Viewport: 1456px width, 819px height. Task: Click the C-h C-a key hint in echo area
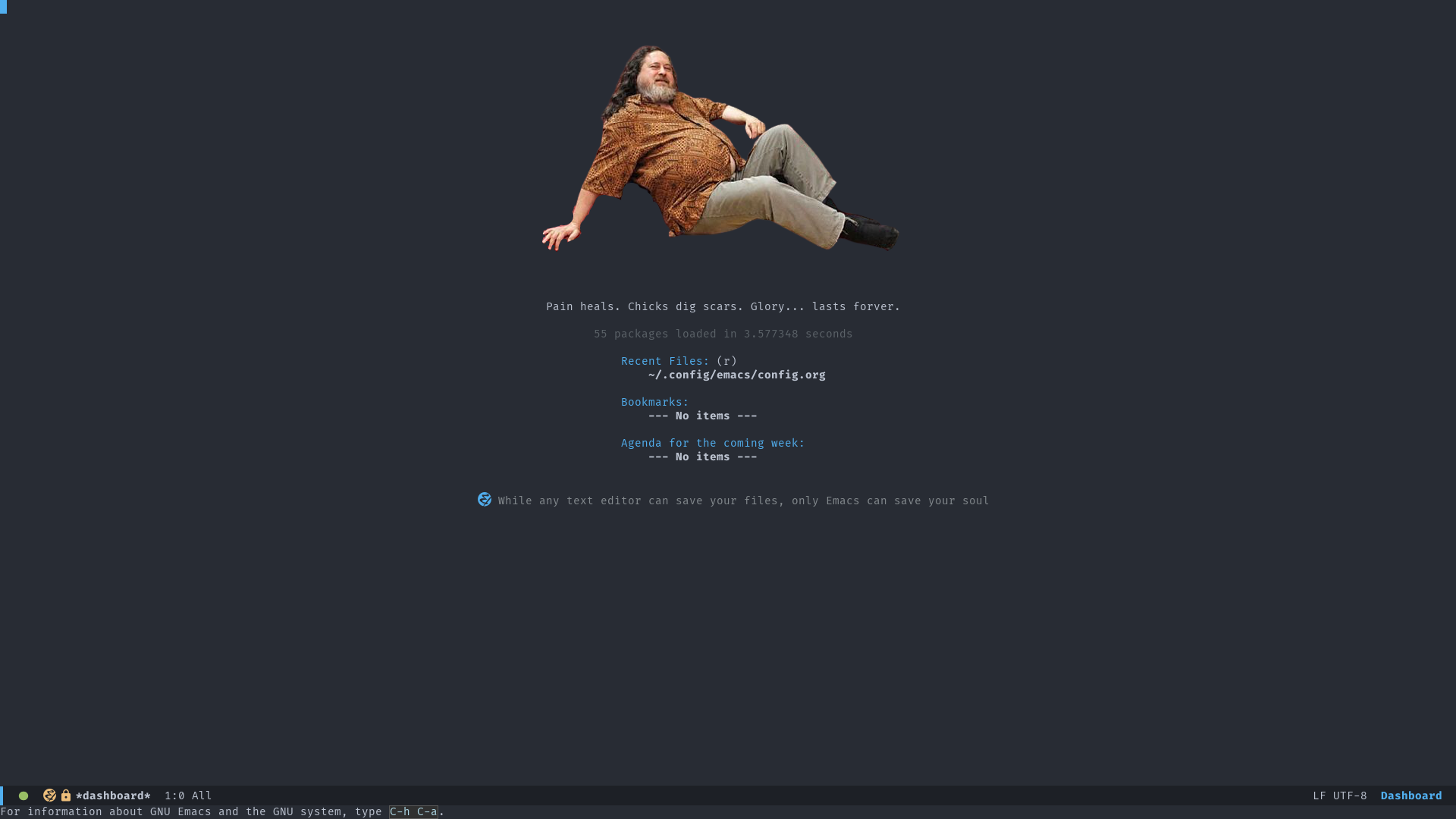413,811
